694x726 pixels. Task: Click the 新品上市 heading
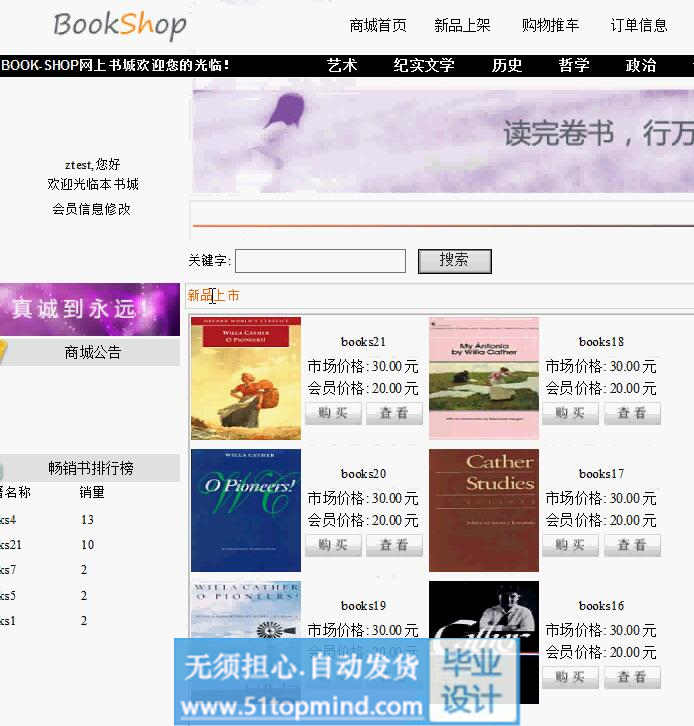(213, 295)
